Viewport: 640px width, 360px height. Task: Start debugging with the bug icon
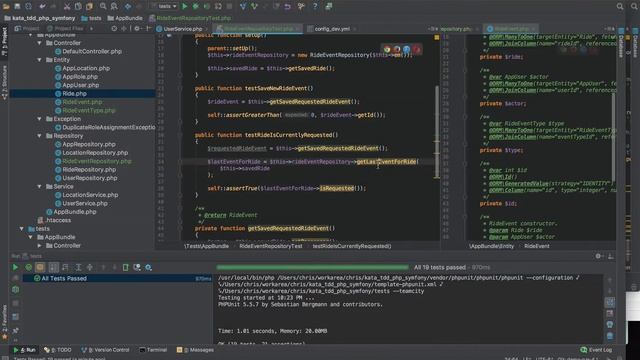pyautogui.click(x=196, y=6)
